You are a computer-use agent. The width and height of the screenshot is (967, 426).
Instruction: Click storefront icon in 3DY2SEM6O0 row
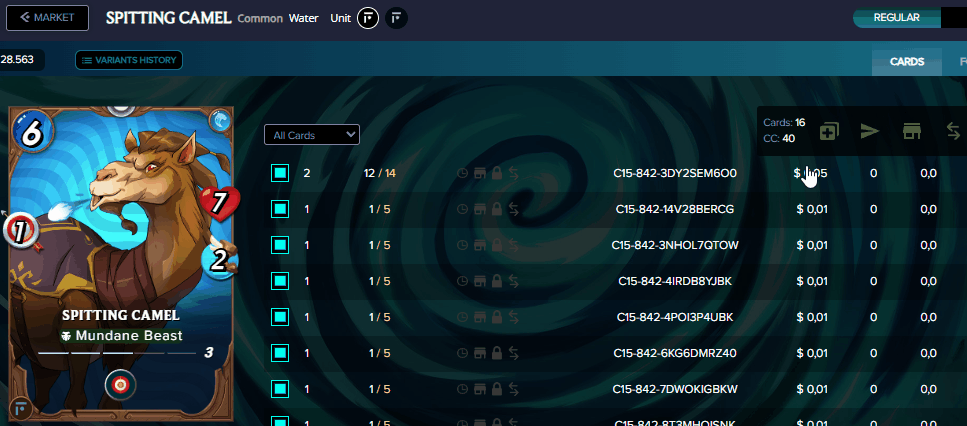click(480, 174)
